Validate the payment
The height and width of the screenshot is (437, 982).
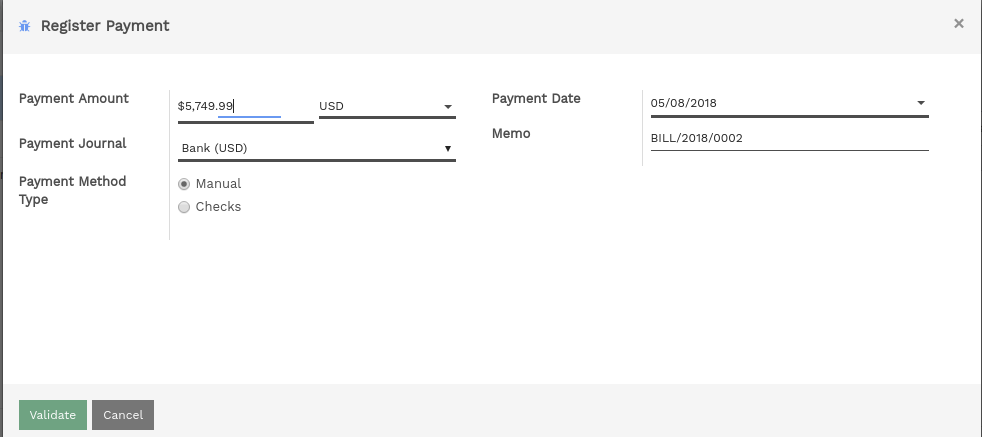tap(53, 415)
